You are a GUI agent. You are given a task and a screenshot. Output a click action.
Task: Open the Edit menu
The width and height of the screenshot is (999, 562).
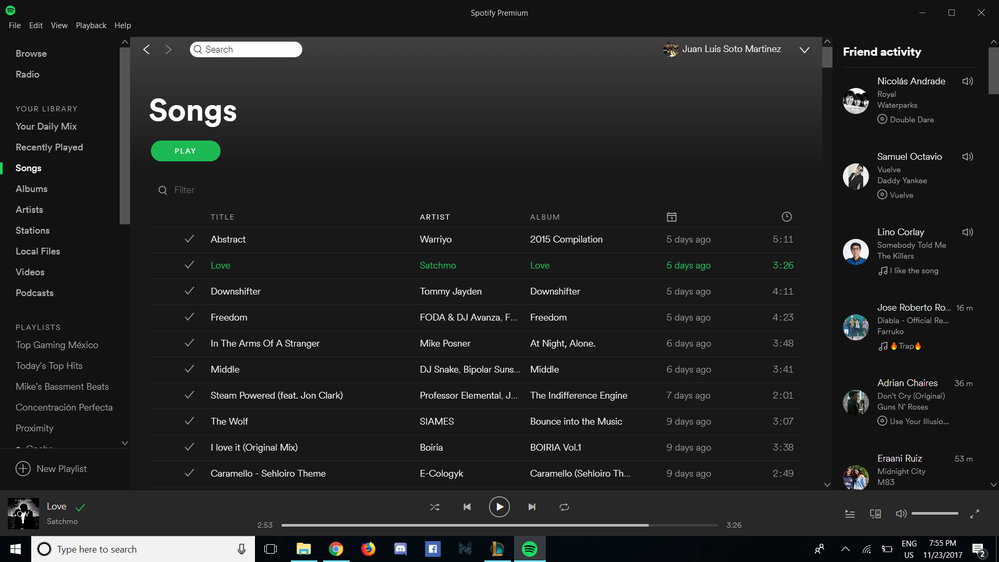coord(36,25)
